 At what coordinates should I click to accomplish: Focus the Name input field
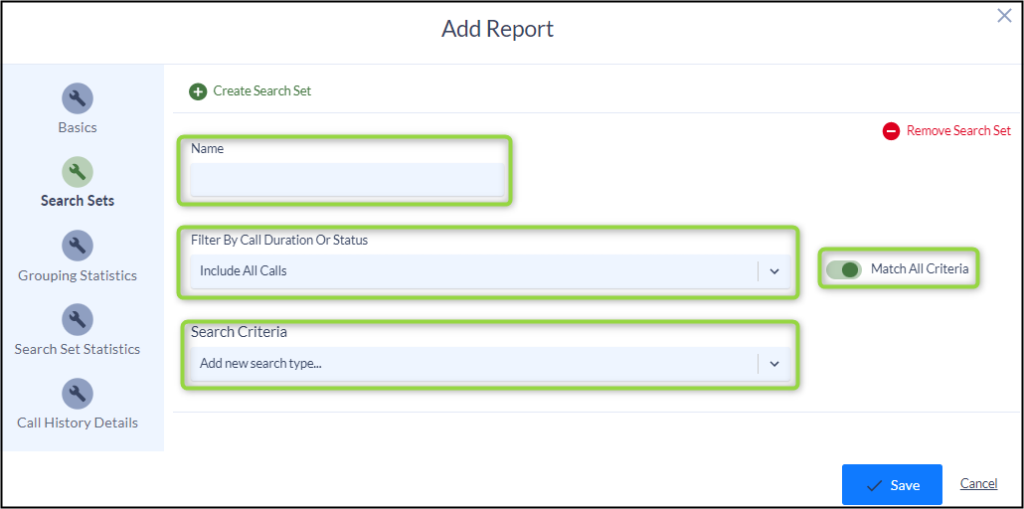347,180
